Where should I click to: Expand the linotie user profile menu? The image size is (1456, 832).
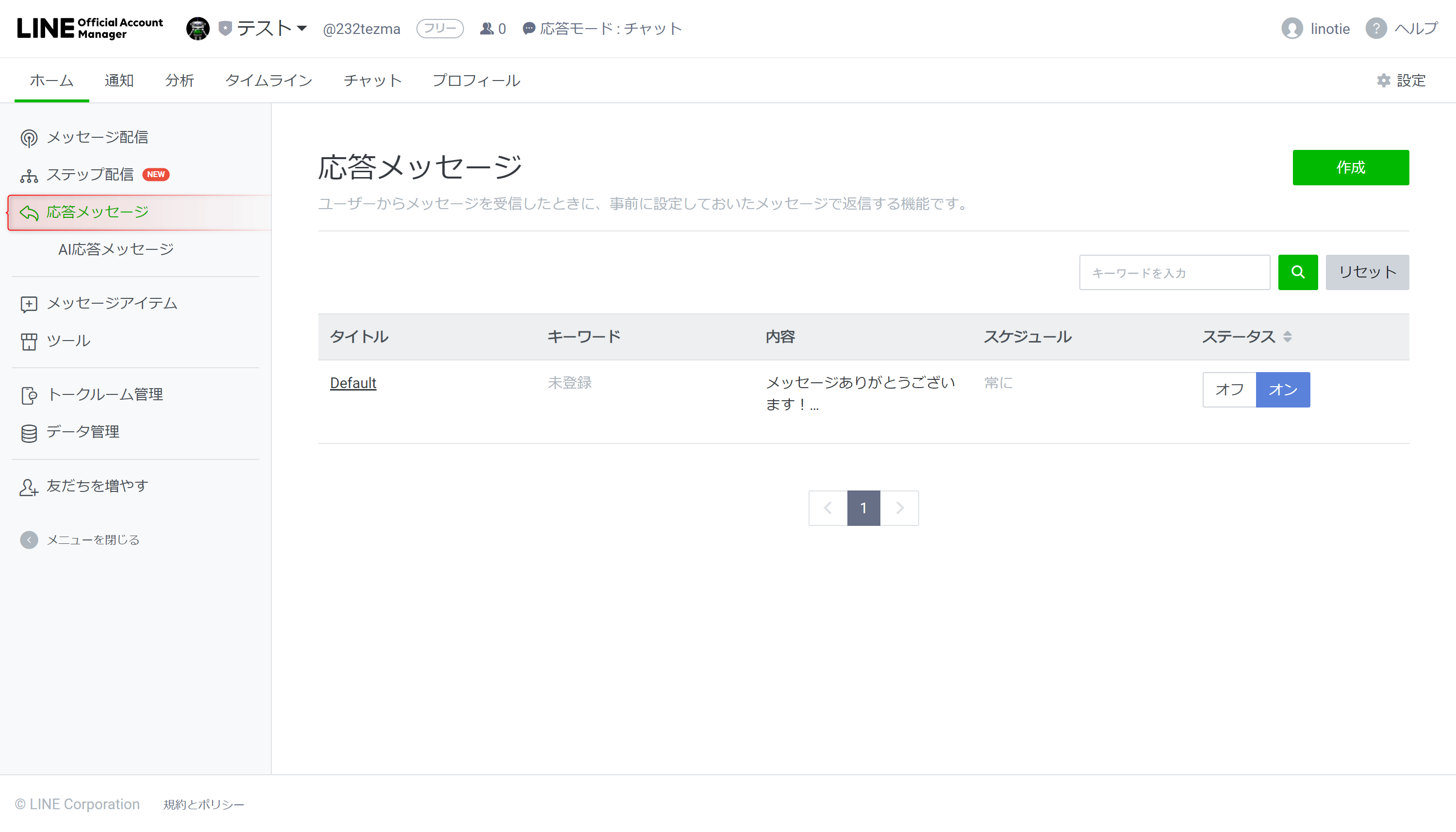pyautogui.click(x=1315, y=28)
